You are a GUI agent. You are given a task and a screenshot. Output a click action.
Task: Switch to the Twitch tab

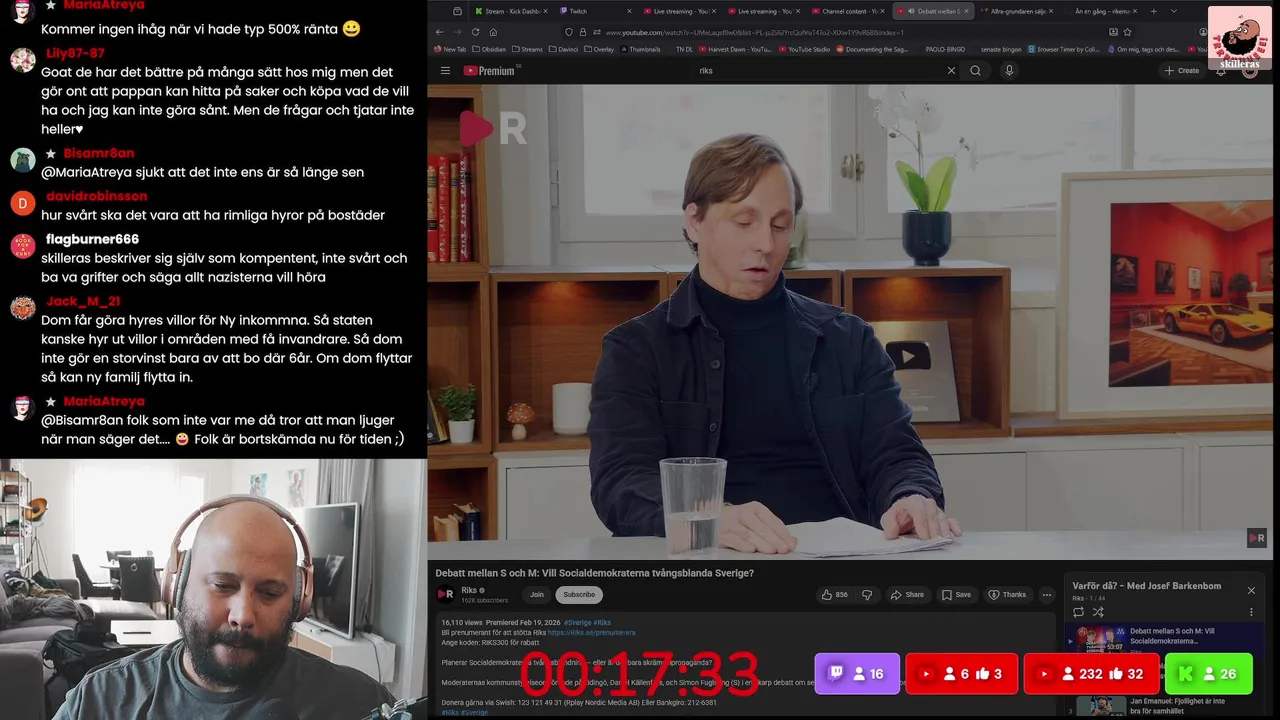click(595, 11)
